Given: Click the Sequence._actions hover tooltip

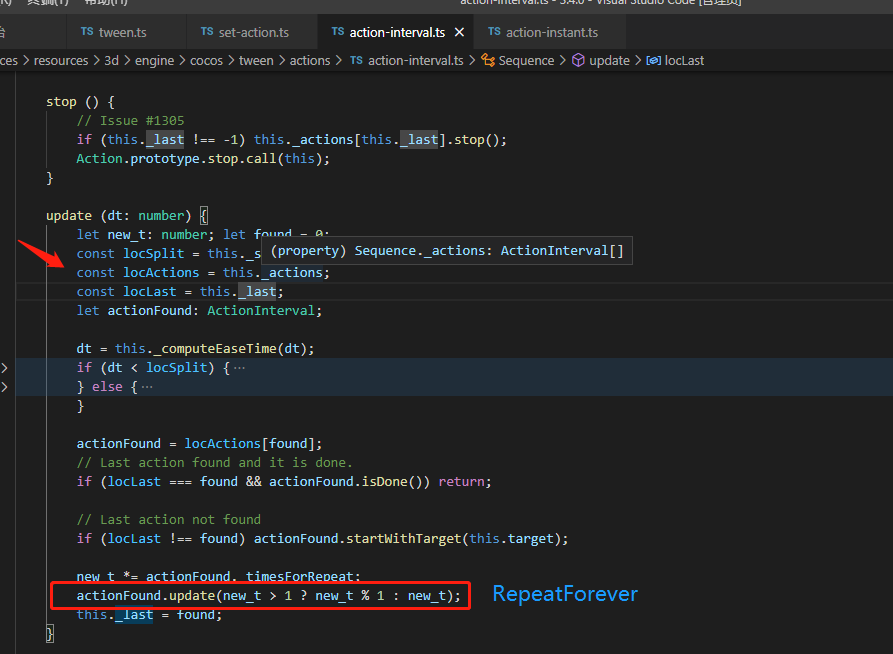Looking at the screenshot, I should pyautogui.click(x=447, y=251).
